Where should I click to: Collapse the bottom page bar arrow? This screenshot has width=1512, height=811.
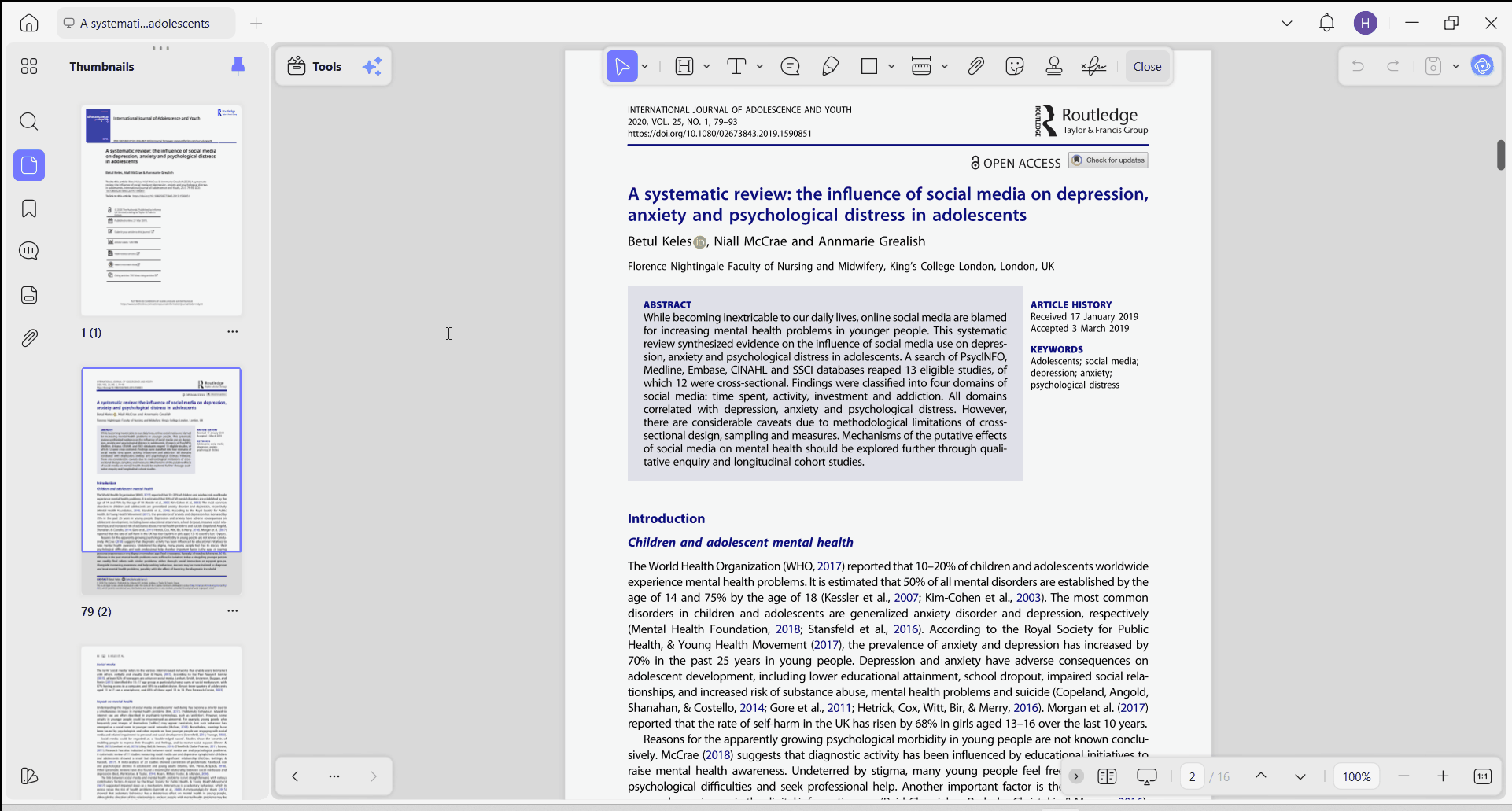1076,776
